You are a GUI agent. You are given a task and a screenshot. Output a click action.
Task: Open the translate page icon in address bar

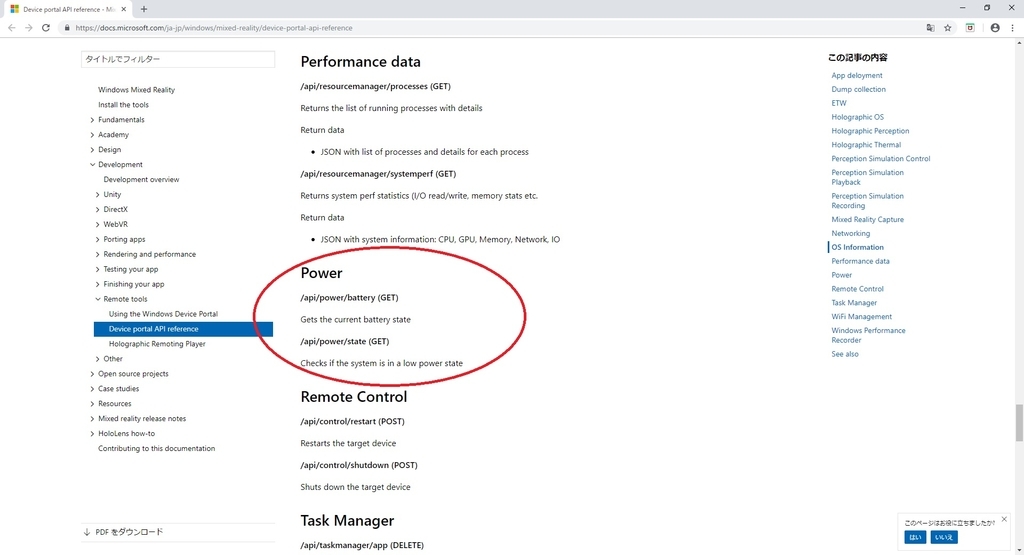click(x=930, y=28)
